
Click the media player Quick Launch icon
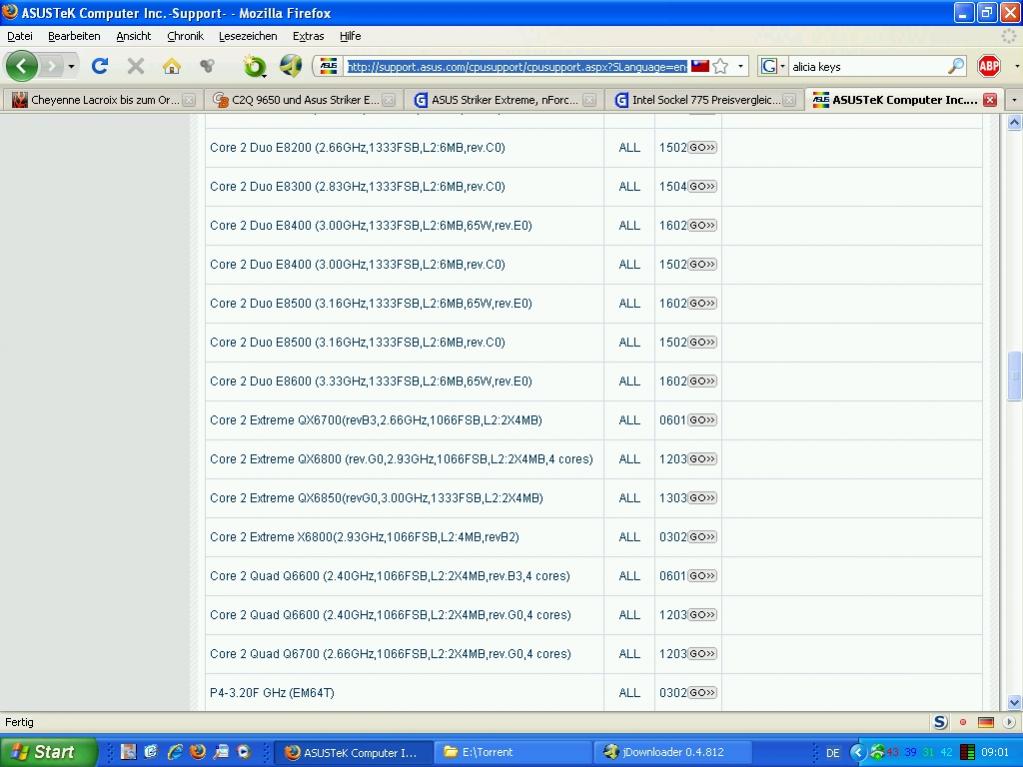click(244, 752)
